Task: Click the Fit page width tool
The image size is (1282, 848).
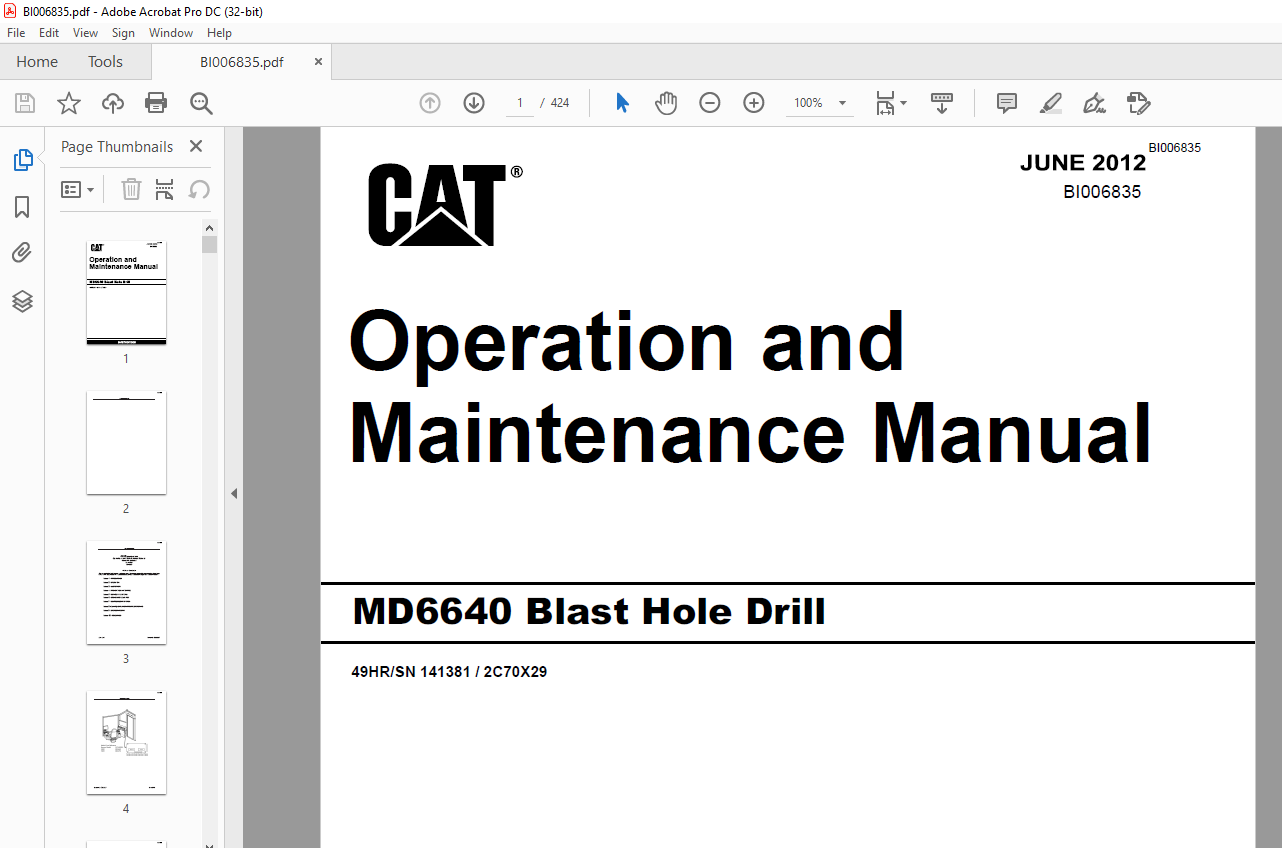Action: click(x=885, y=103)
